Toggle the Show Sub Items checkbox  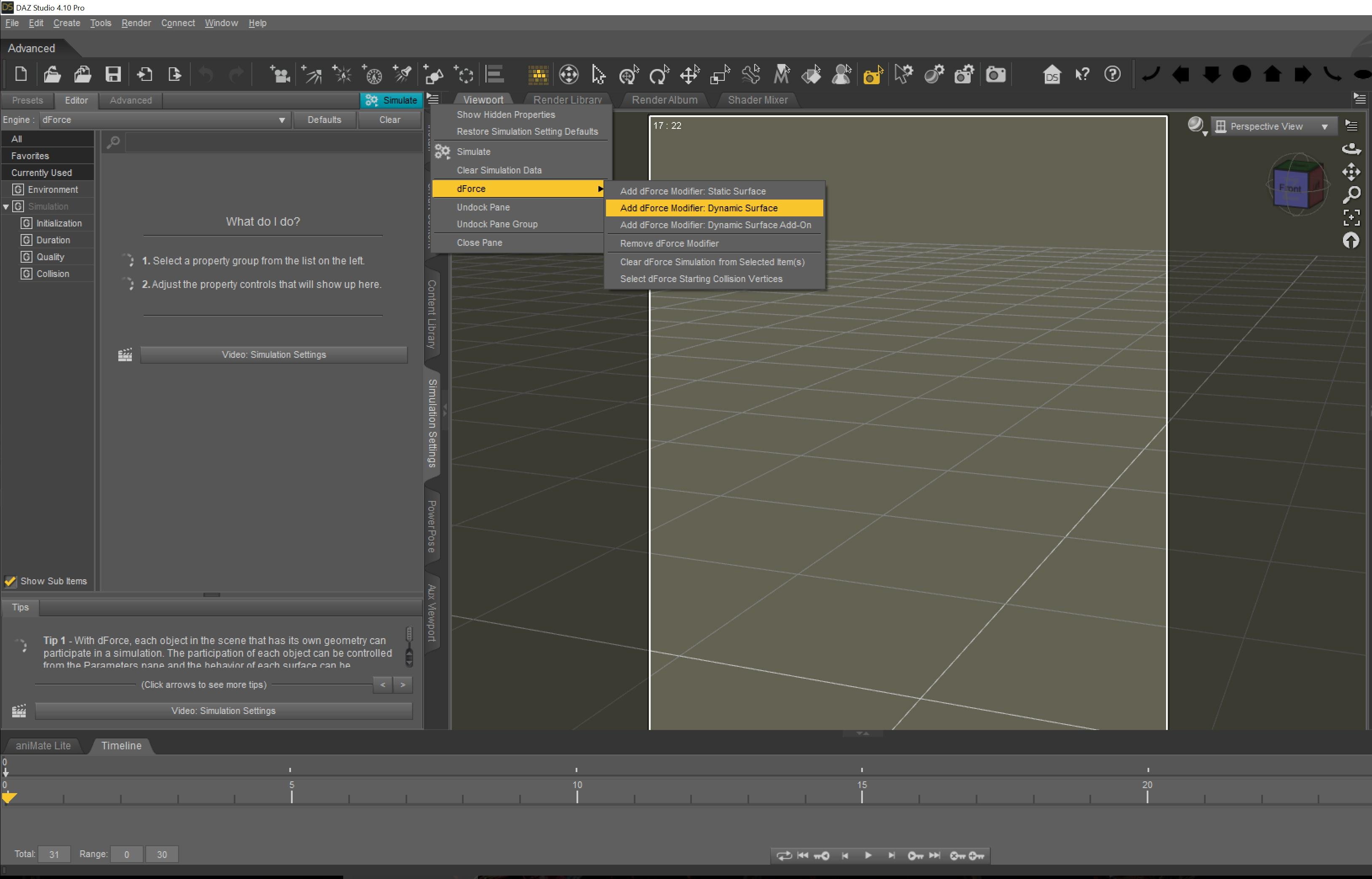pyautogui.click(x=10, y=581)
